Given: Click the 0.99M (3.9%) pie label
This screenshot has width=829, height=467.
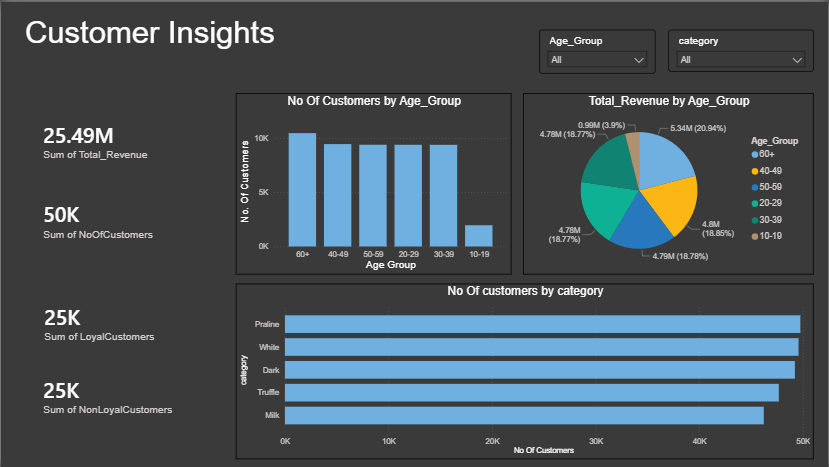Looking at the screenshot, I should click(x=602, y=125).
